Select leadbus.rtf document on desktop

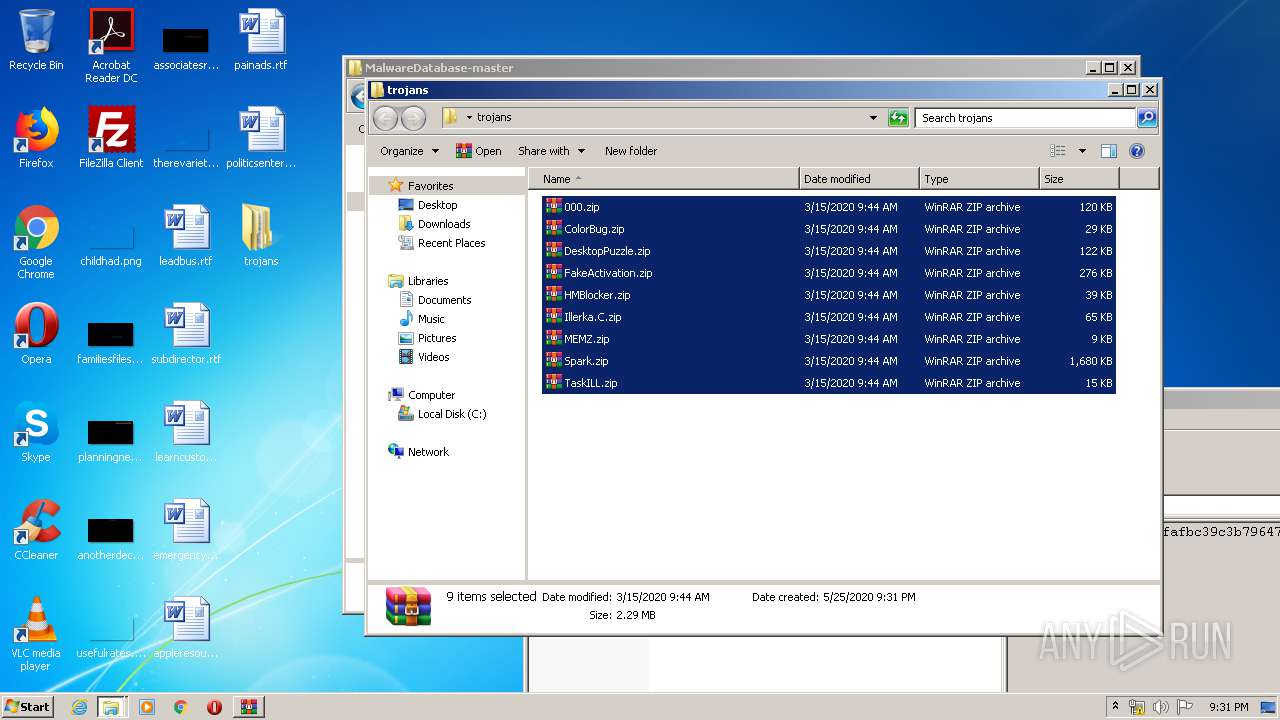coord(186,236)
